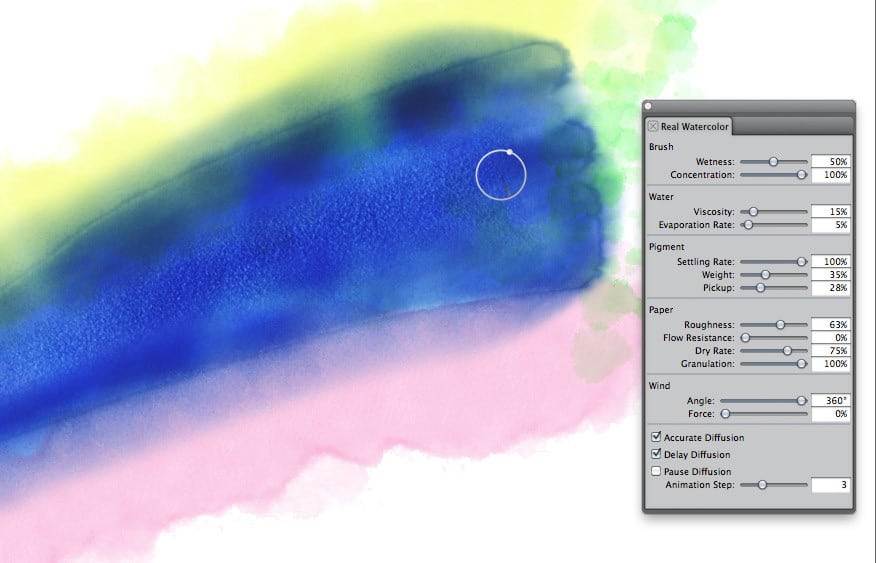Click the Wetness slider handle
The image size is (876, 563).
click(773, 161)
